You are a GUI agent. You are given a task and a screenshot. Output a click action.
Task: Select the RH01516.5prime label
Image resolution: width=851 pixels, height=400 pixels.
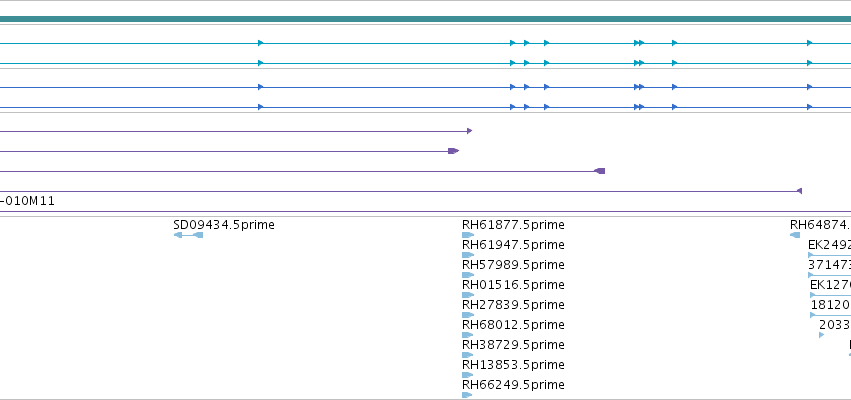tap(513, 285)
